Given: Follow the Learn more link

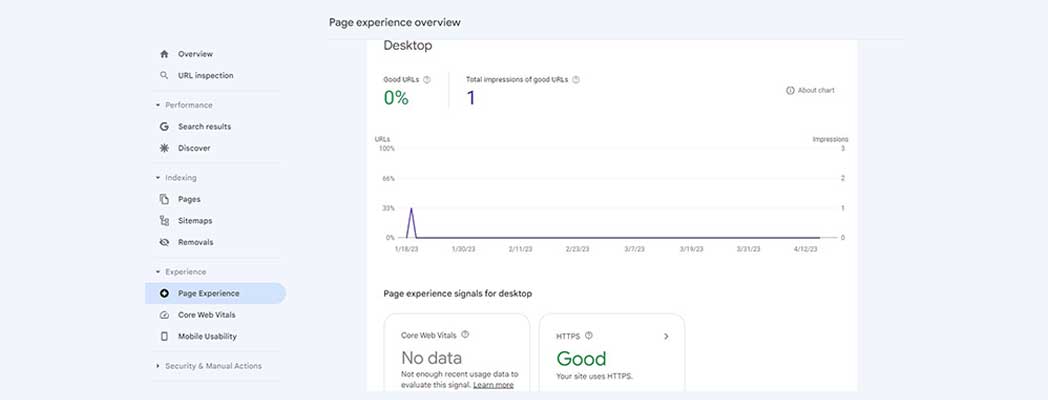Looking at the screenshot, I should tap(493, 384).
